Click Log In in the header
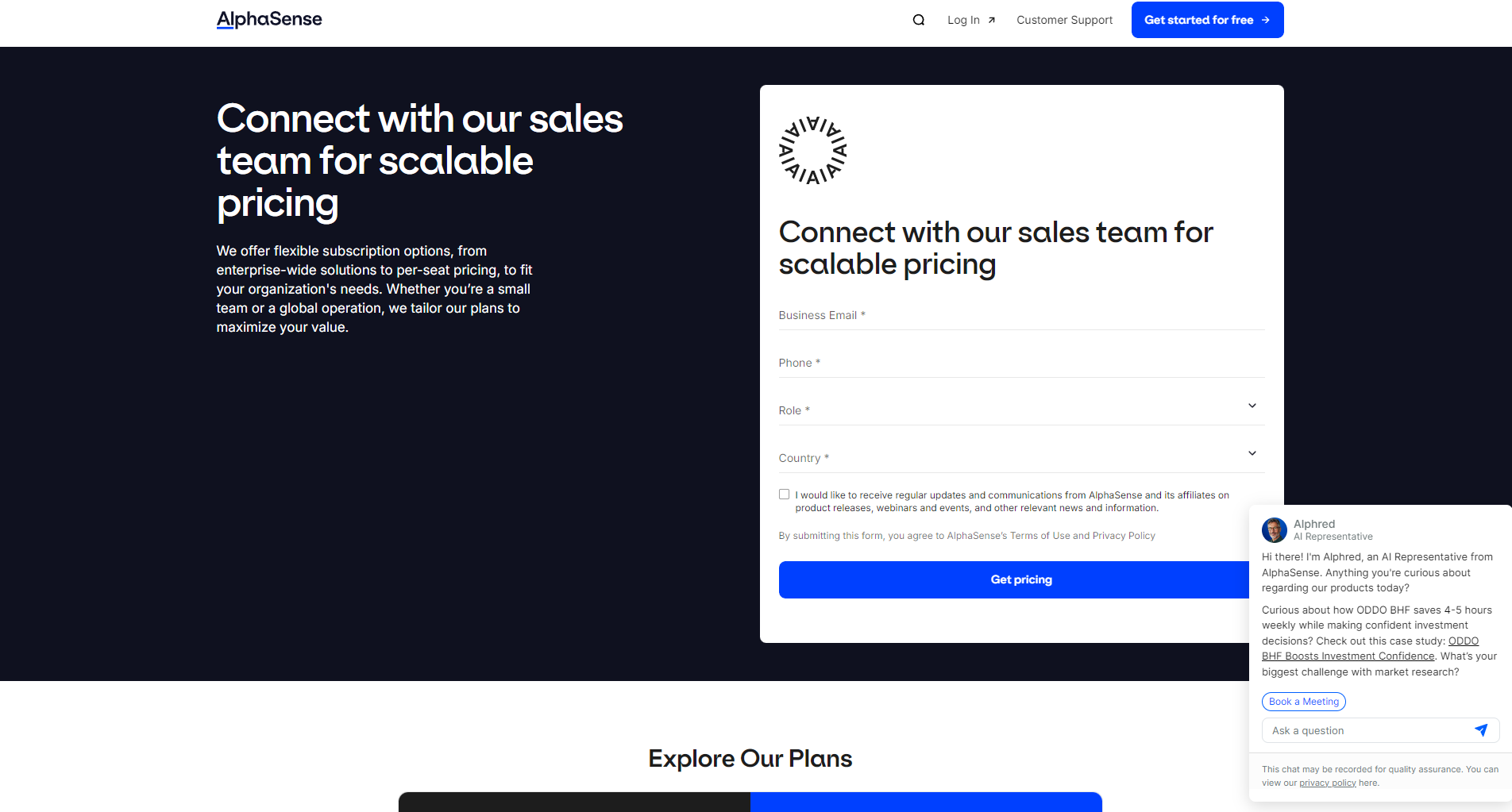 tap(963, 20)
